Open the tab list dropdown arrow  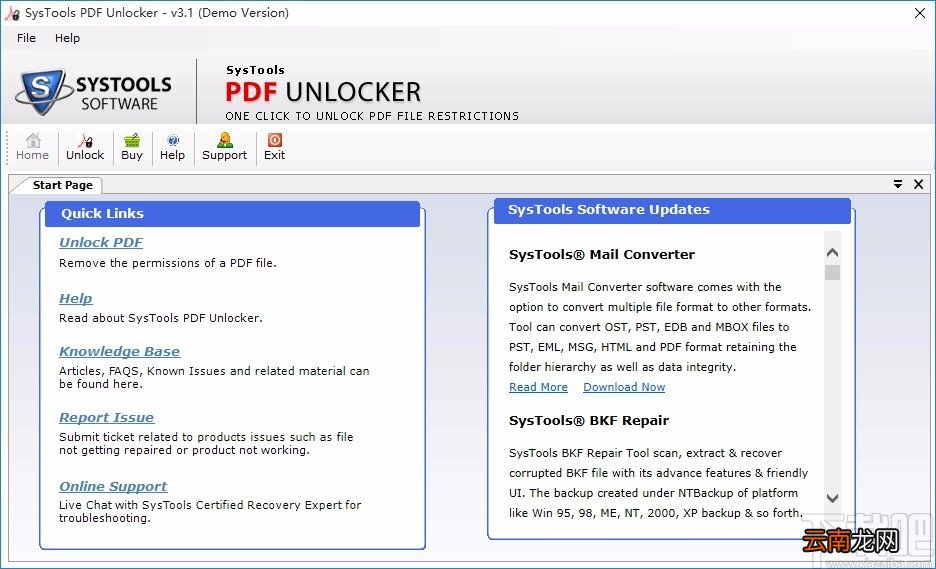(x=898, y=184)
